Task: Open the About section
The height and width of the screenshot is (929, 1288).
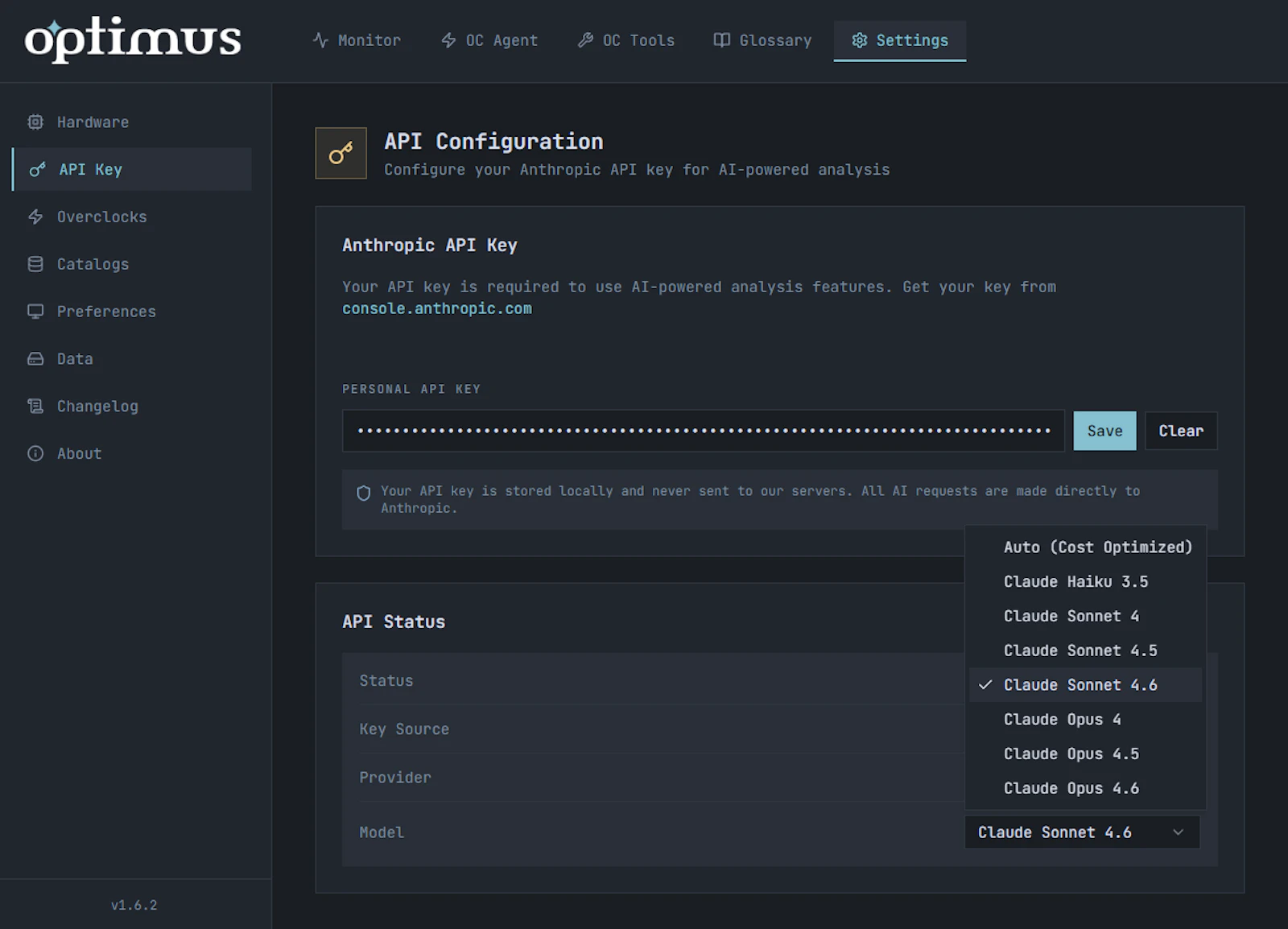Action: [x=133, y=453]
